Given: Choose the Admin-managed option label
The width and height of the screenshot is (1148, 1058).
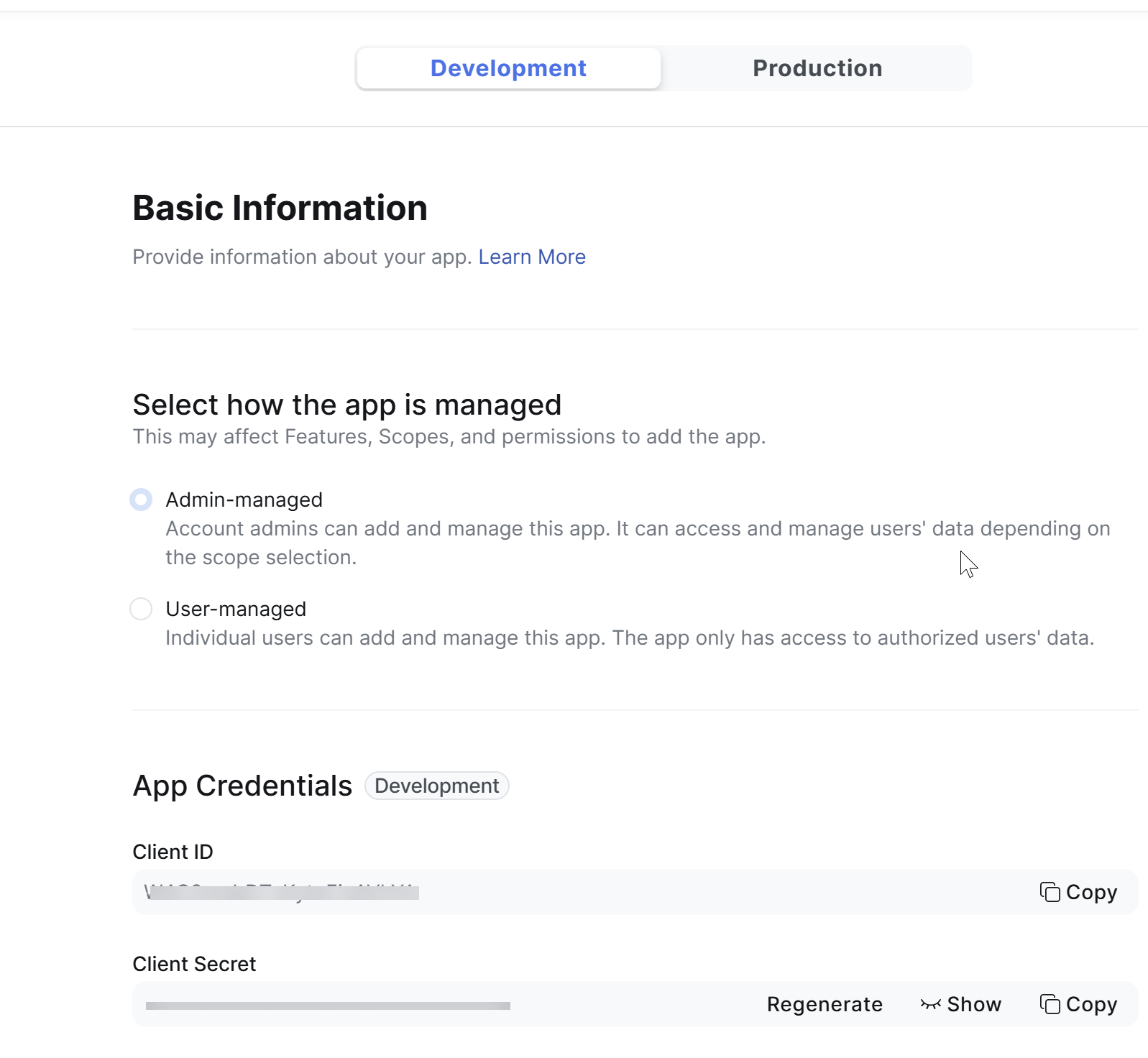Looking at the screenshot, I should click(x=244, y=500).
